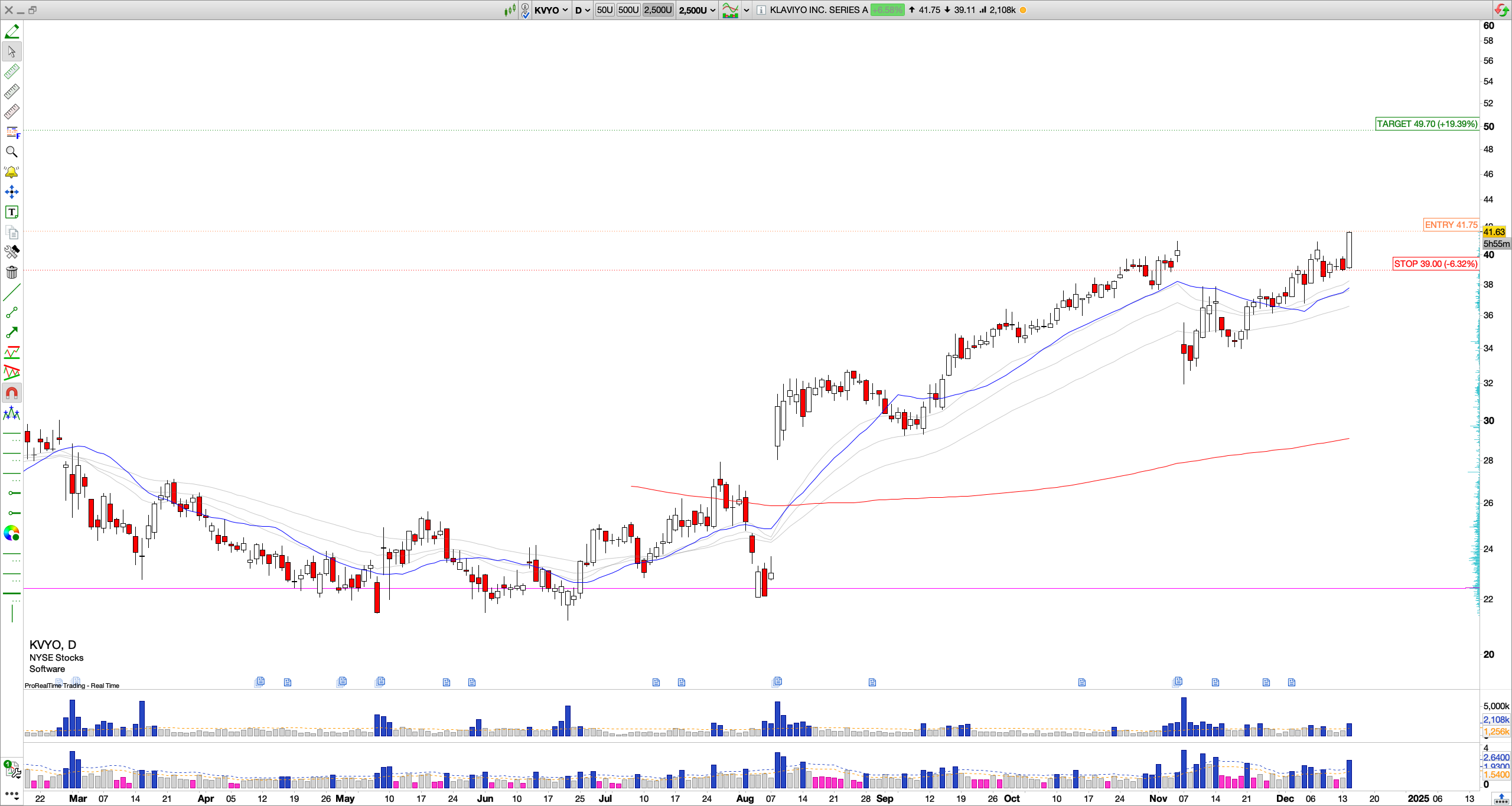The width and height of the screenshot is (1512, 806).
Task: Select the green trend line tool
Action: click(x=11, y=292)
